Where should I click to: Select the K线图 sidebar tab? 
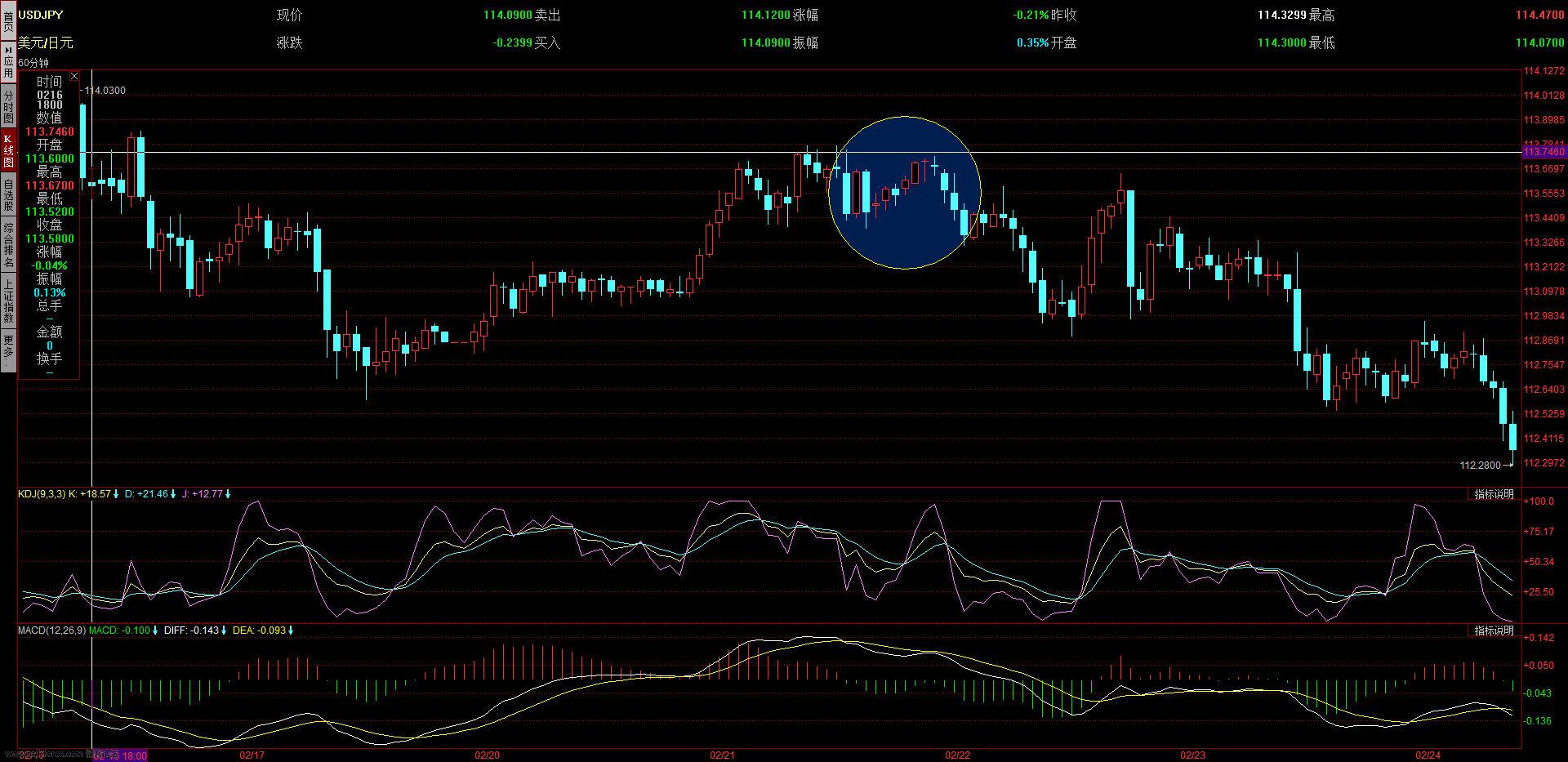point(7,150)
